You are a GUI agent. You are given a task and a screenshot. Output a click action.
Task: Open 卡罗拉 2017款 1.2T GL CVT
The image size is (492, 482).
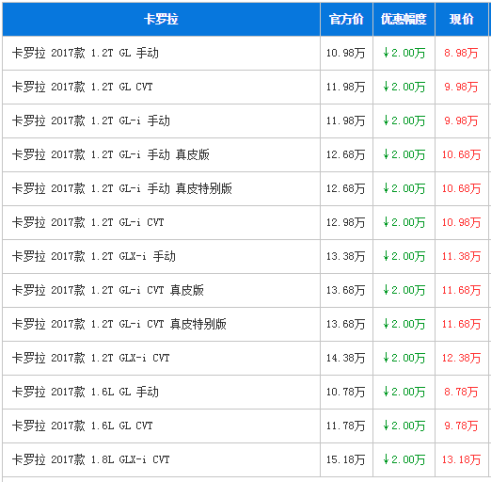pos(82,87)
